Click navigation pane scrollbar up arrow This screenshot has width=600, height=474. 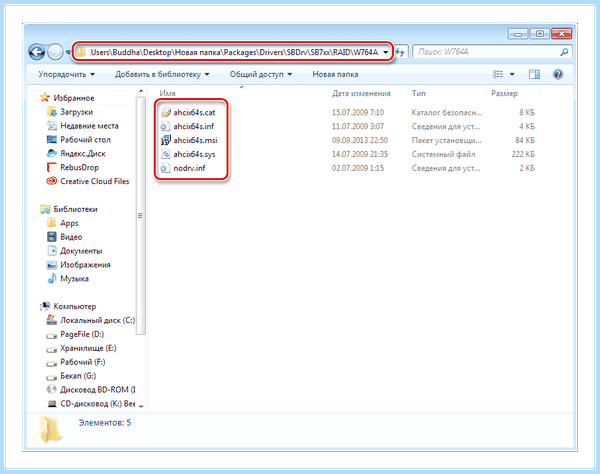(141, 91)
